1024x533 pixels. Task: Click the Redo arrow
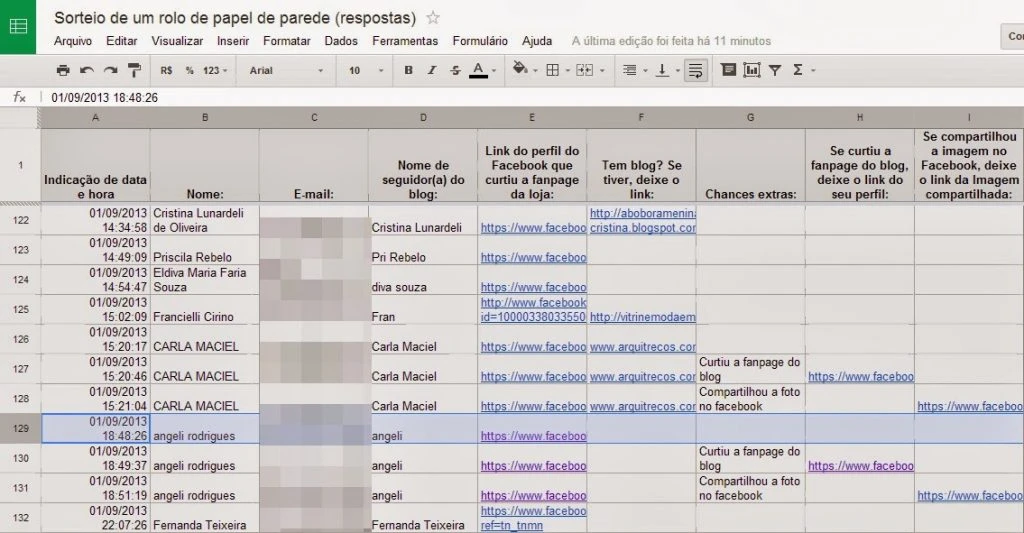click(x=110, y=70)
